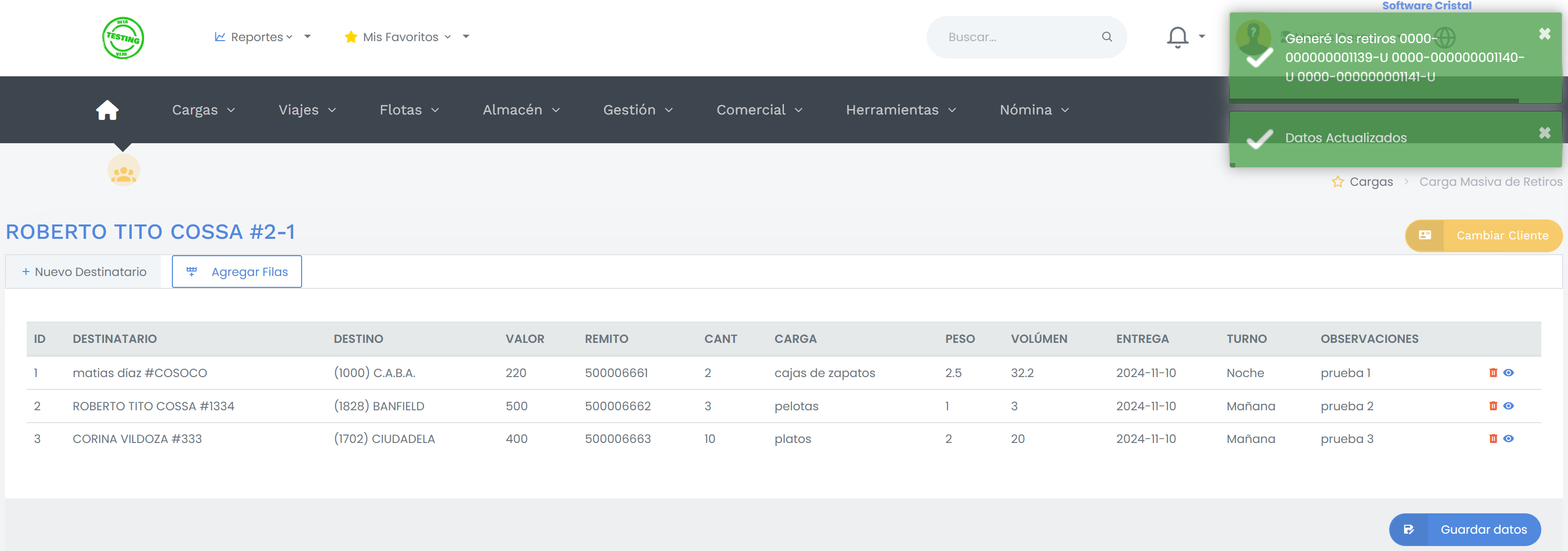The image size is (1568, 551).
Task: Click the Guardar datos button
Action: [x=1464, y=529]
